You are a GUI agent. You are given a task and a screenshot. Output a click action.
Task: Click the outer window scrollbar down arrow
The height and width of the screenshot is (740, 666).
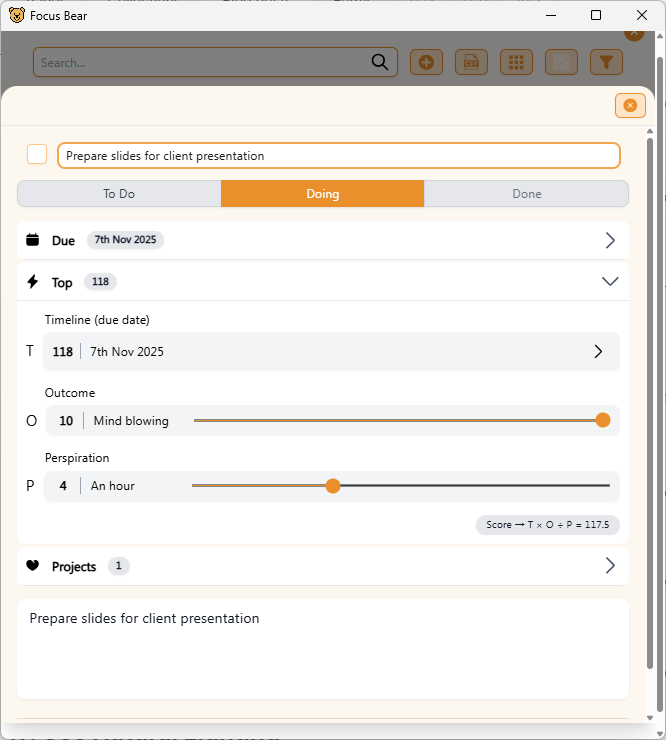(x=660, y=734)
